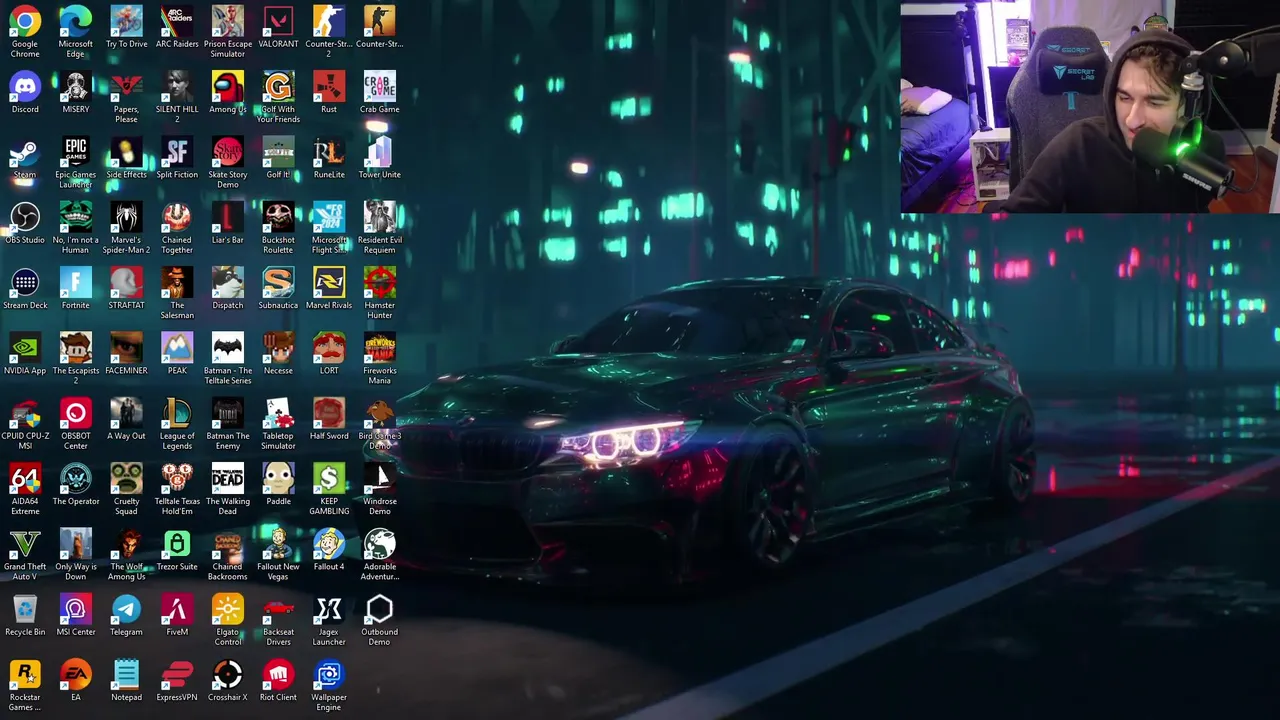Select the RuneLite icon

[329, 153]
